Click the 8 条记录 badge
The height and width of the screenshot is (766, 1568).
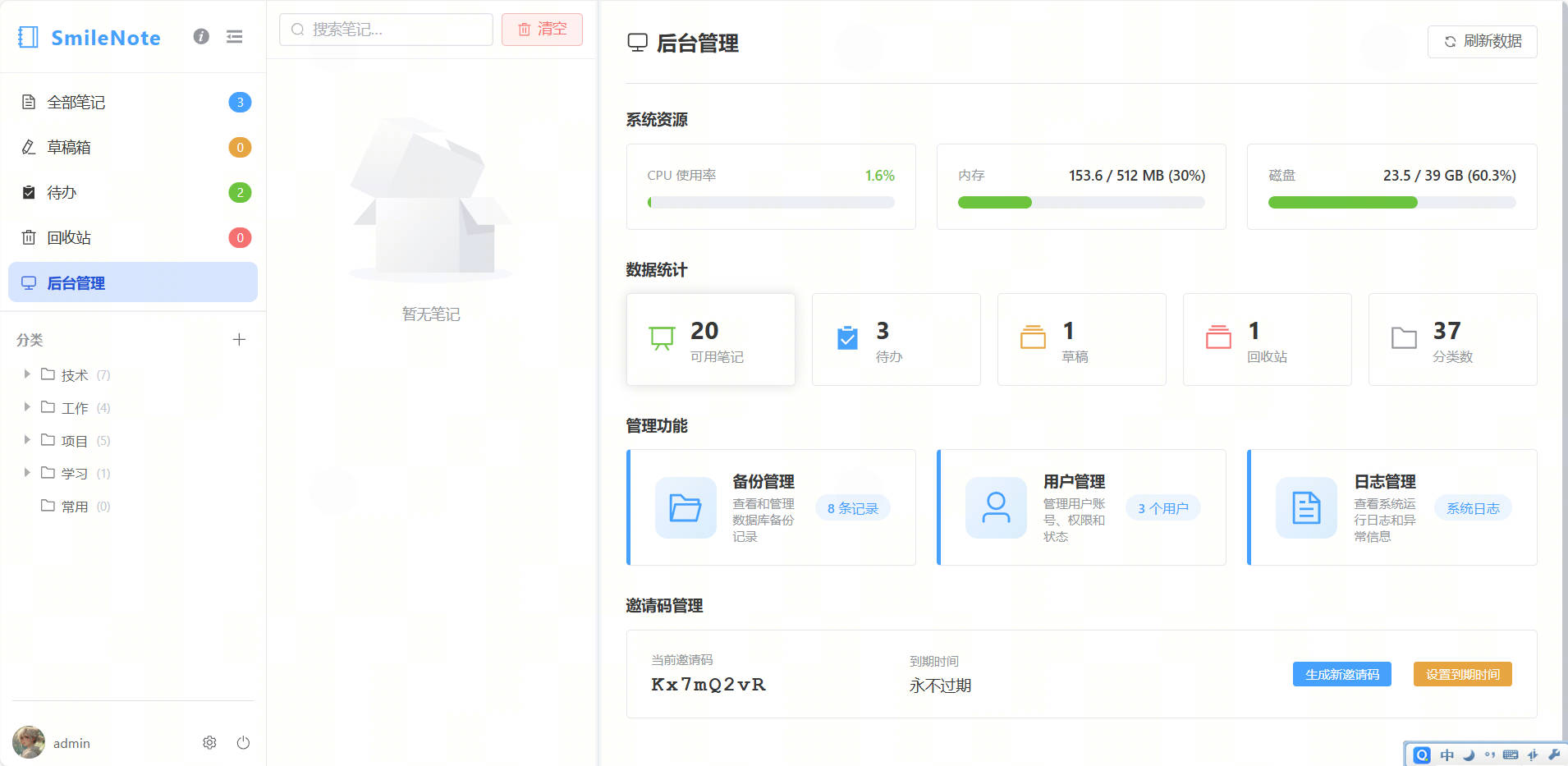853,508
